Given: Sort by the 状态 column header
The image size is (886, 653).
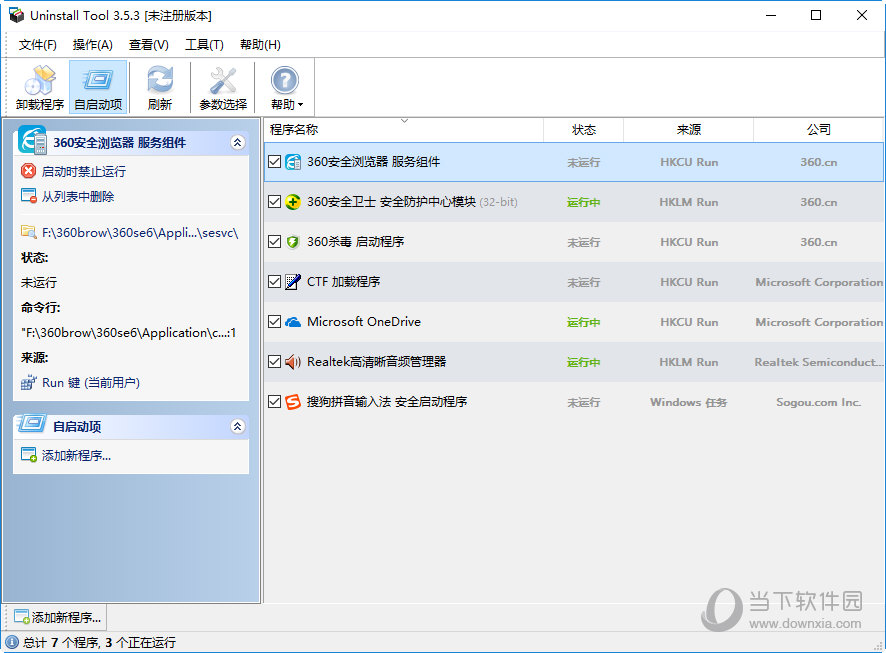Looking at the screenshot, I should pos(584,130).
